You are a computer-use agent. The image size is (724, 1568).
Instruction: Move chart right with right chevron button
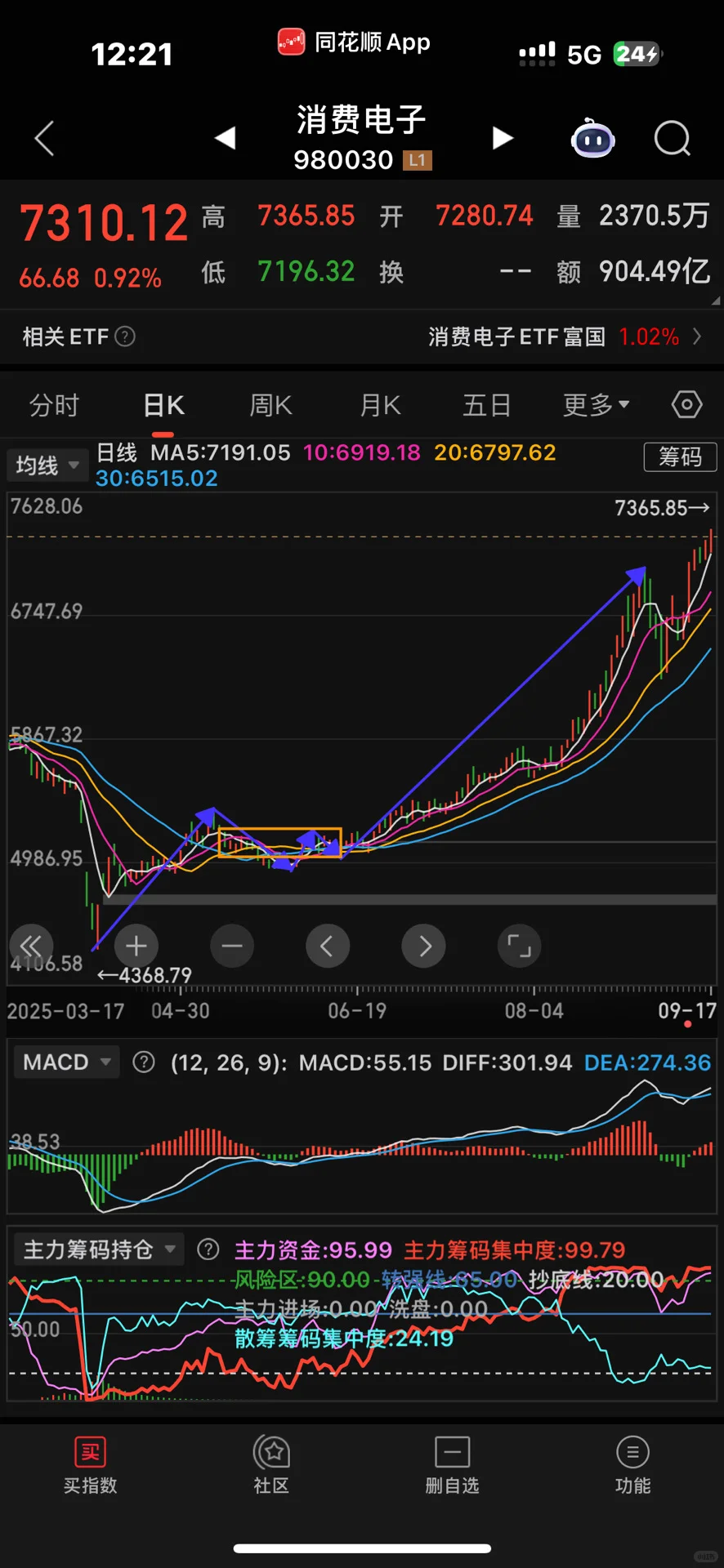point(423,946)
